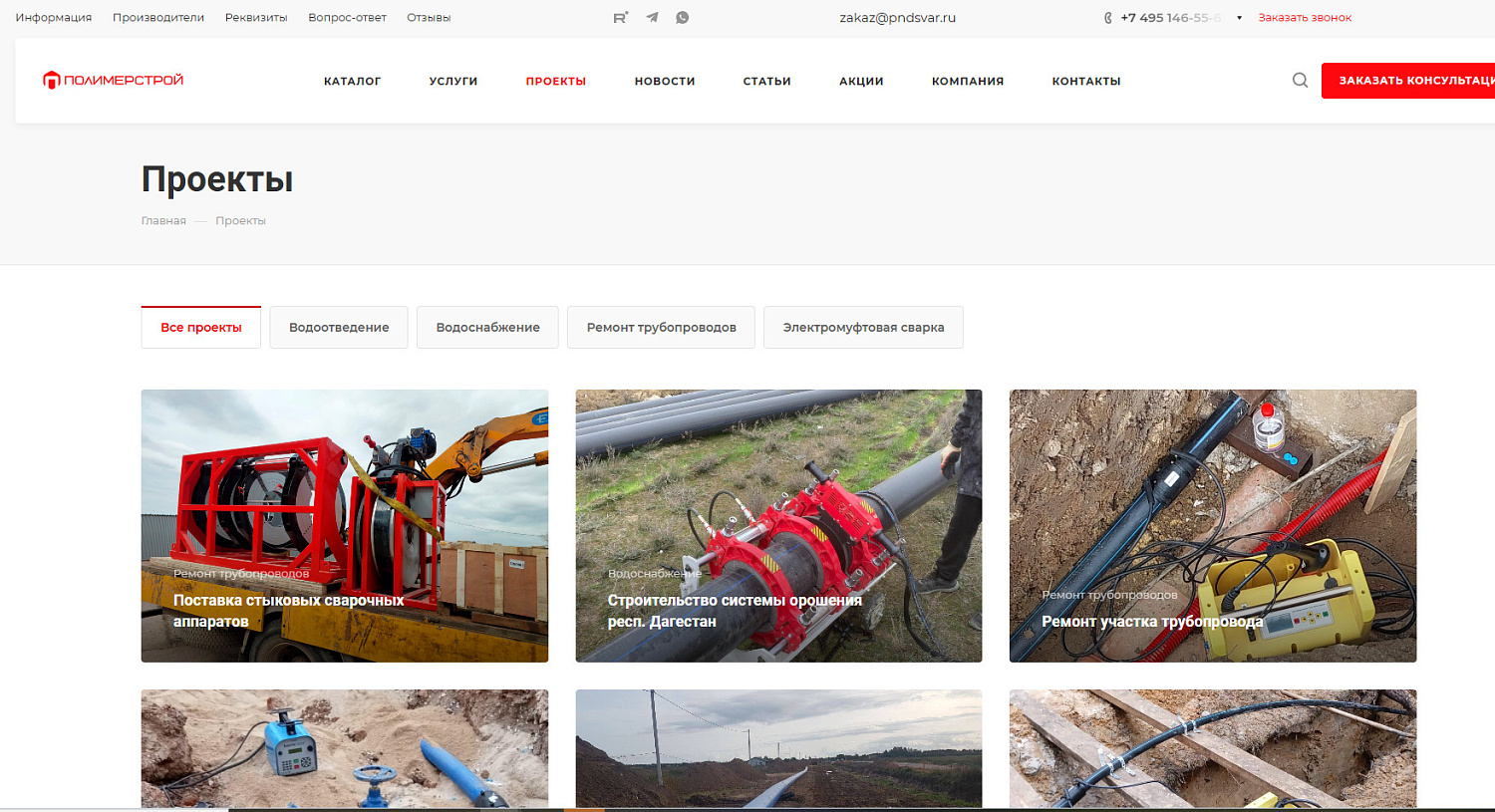Open the Услуги menu
Viewport: 1495px width, 812px height.
coord(453,82)
